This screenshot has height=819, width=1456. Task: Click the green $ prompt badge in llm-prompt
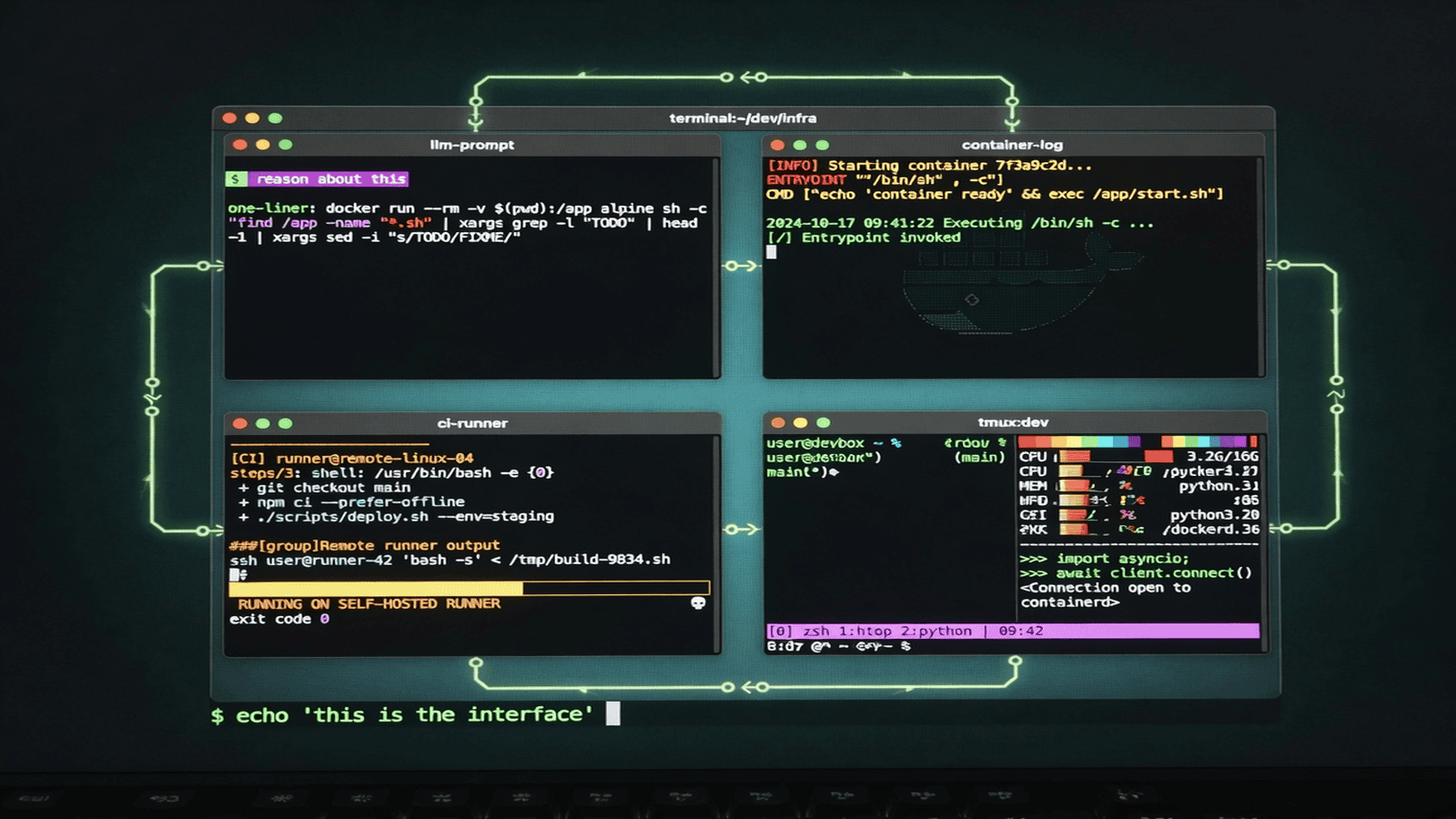point(236,179)
